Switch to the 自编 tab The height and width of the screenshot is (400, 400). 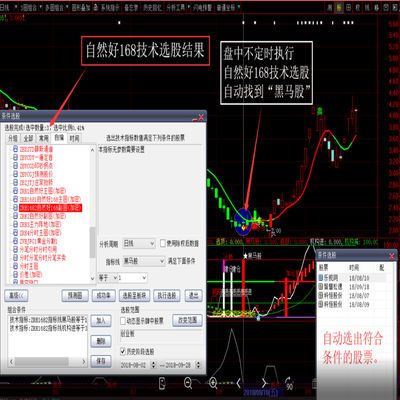59,138
